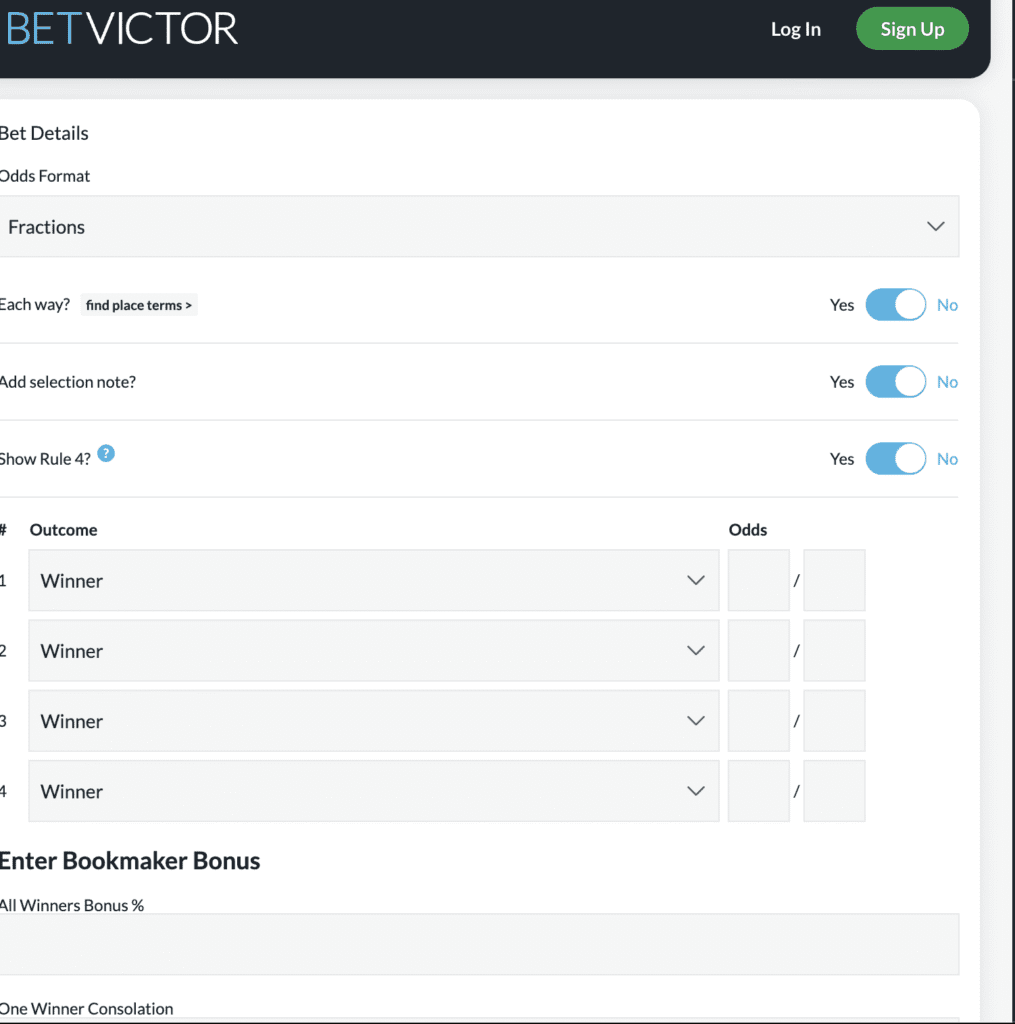Open the Outcome dropdown for selection 4
Viewport: 1015px width, 1024px height.
(x=373, y=791)
